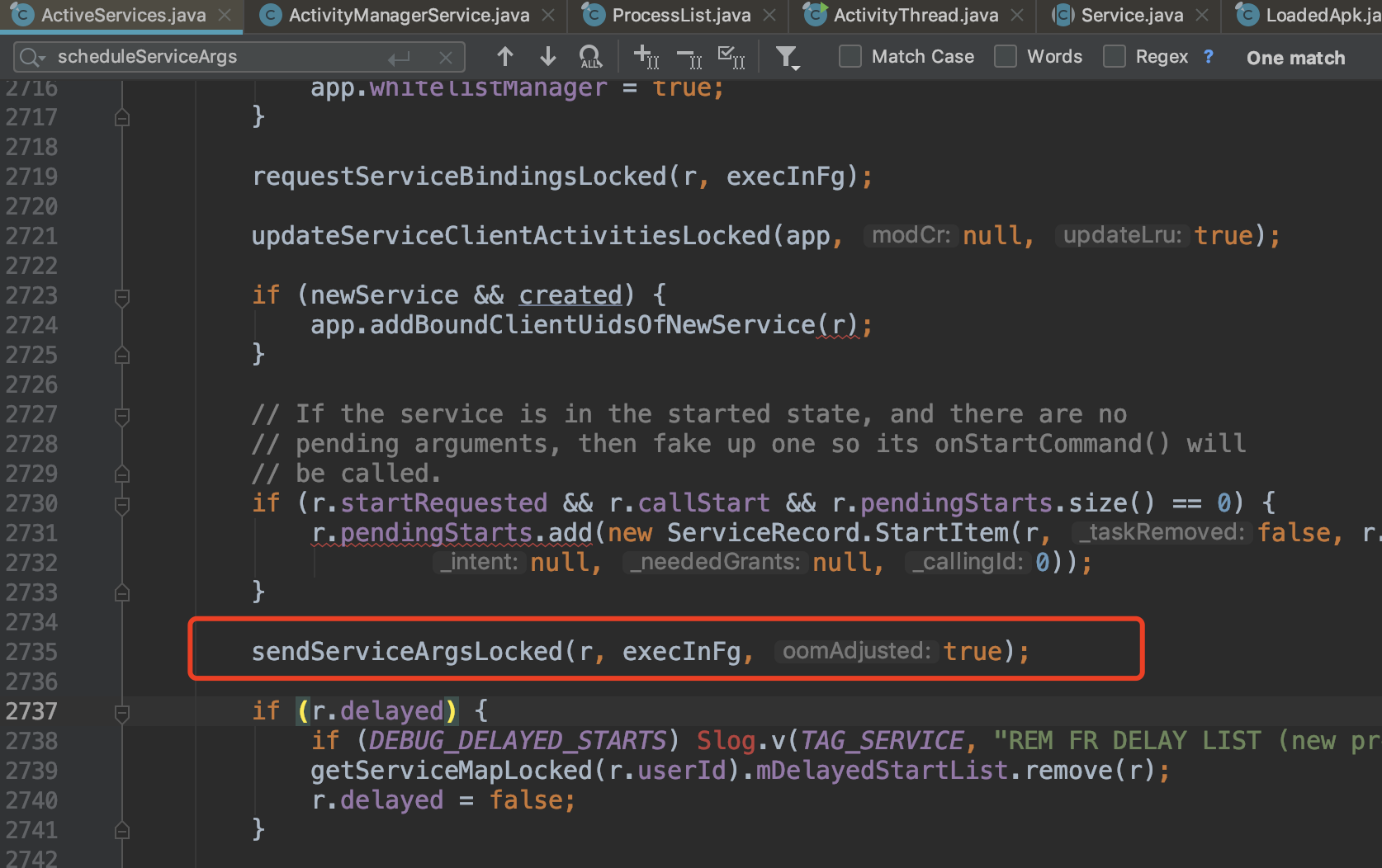The width and height of the screenshot is (1382, 868).
Task: Enable Regex search mode
Action: pos(1114,56)
